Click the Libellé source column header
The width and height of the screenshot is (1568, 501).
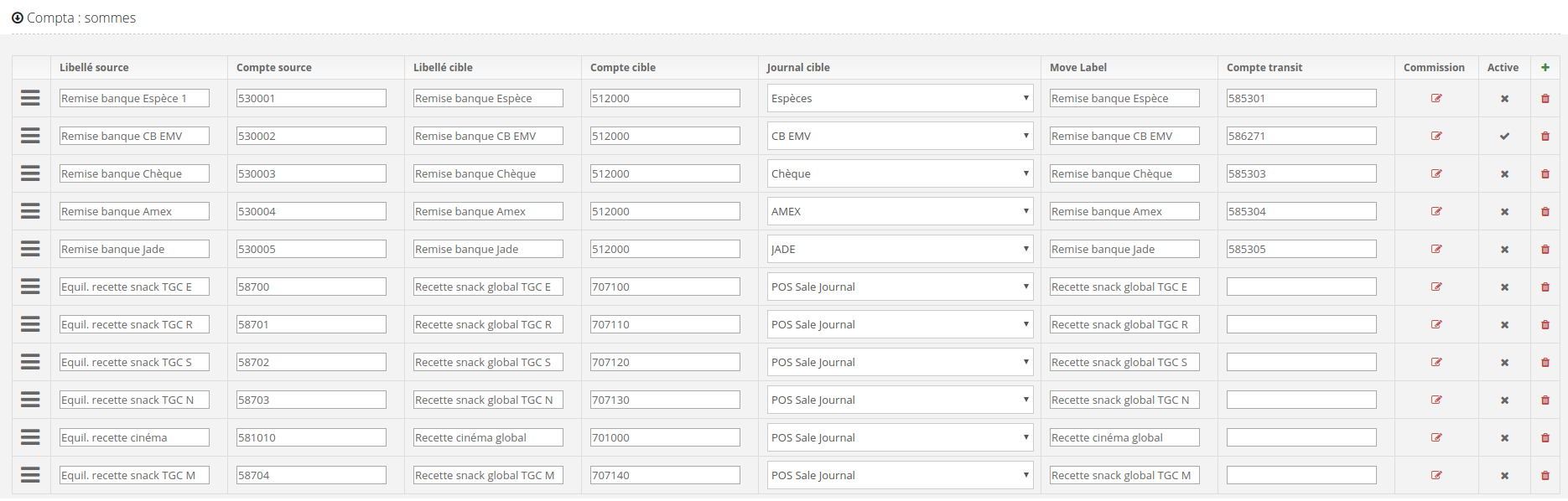pos(94,68)
